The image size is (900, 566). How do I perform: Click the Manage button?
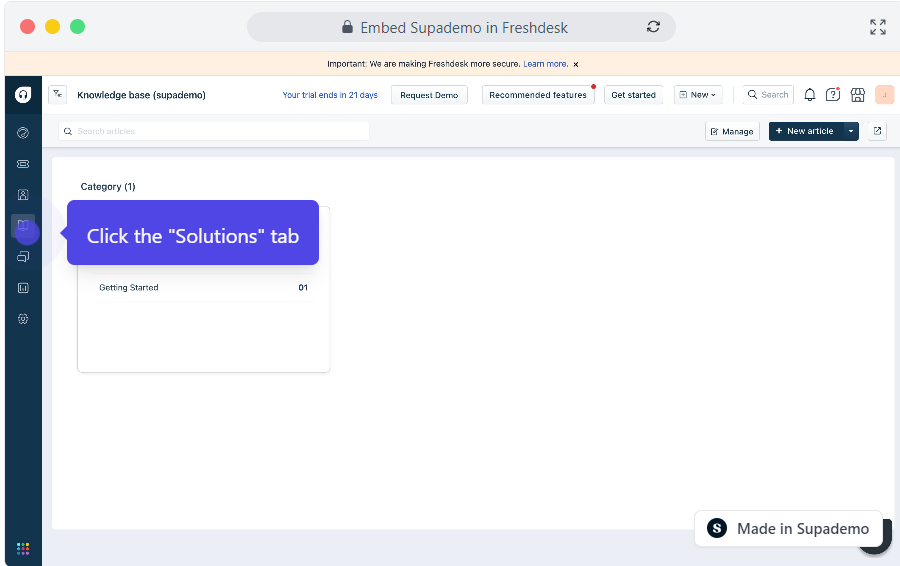732,131
